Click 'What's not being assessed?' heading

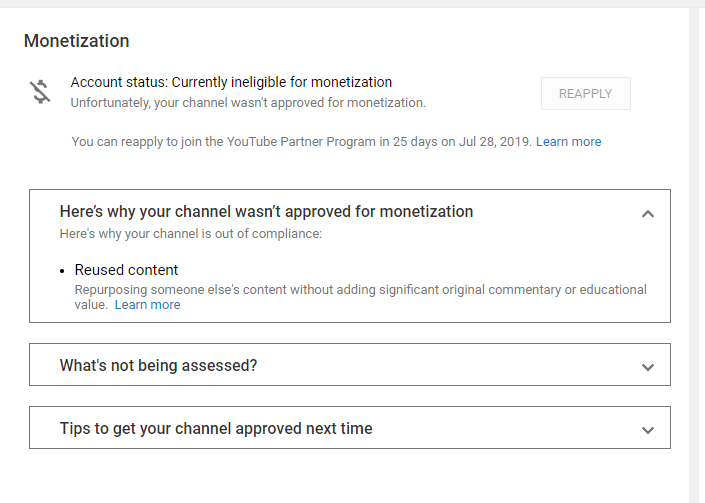point(158,365)
